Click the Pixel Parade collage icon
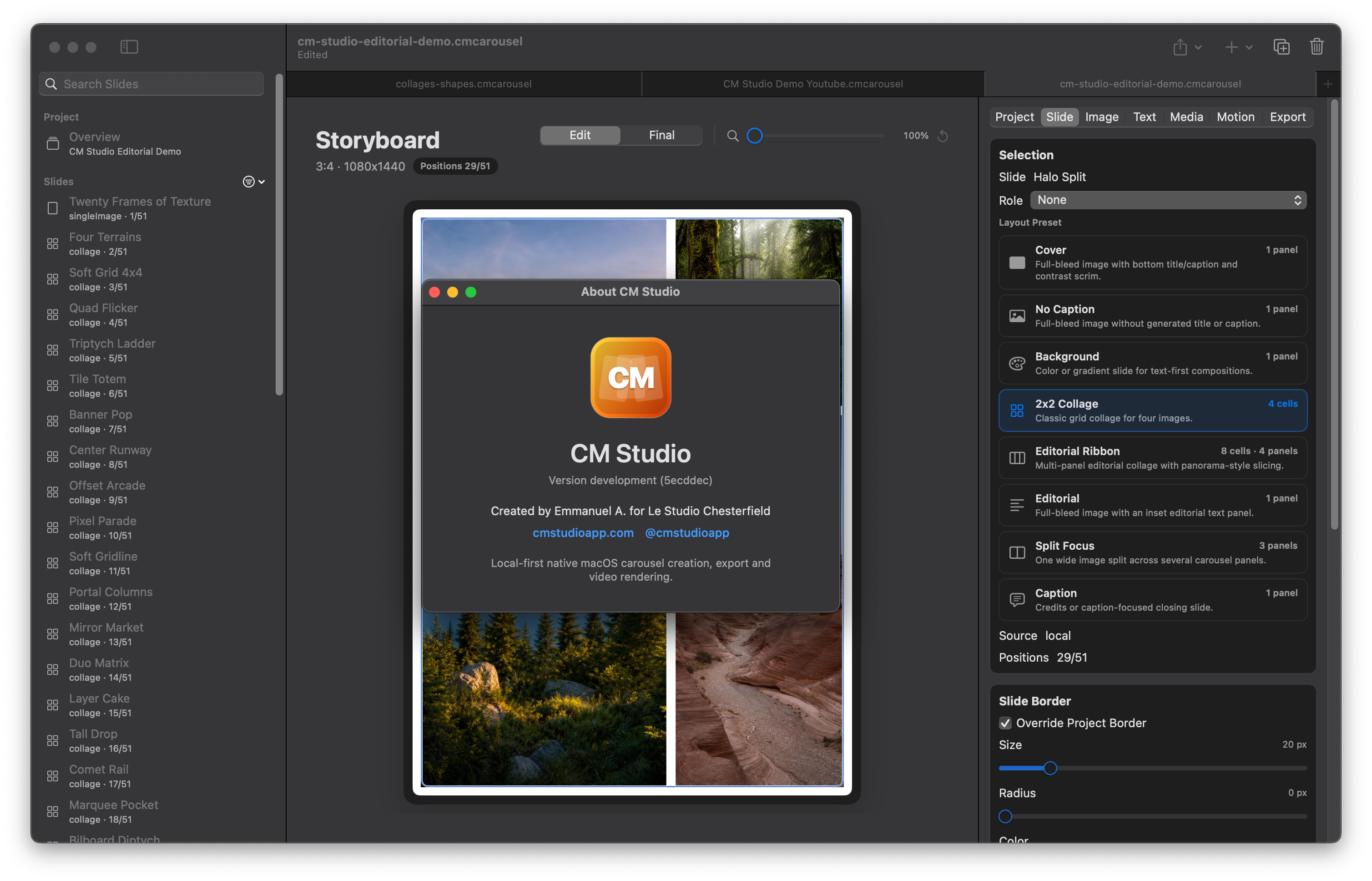The width and height of the screenshot is (1372, 881). 53,527
